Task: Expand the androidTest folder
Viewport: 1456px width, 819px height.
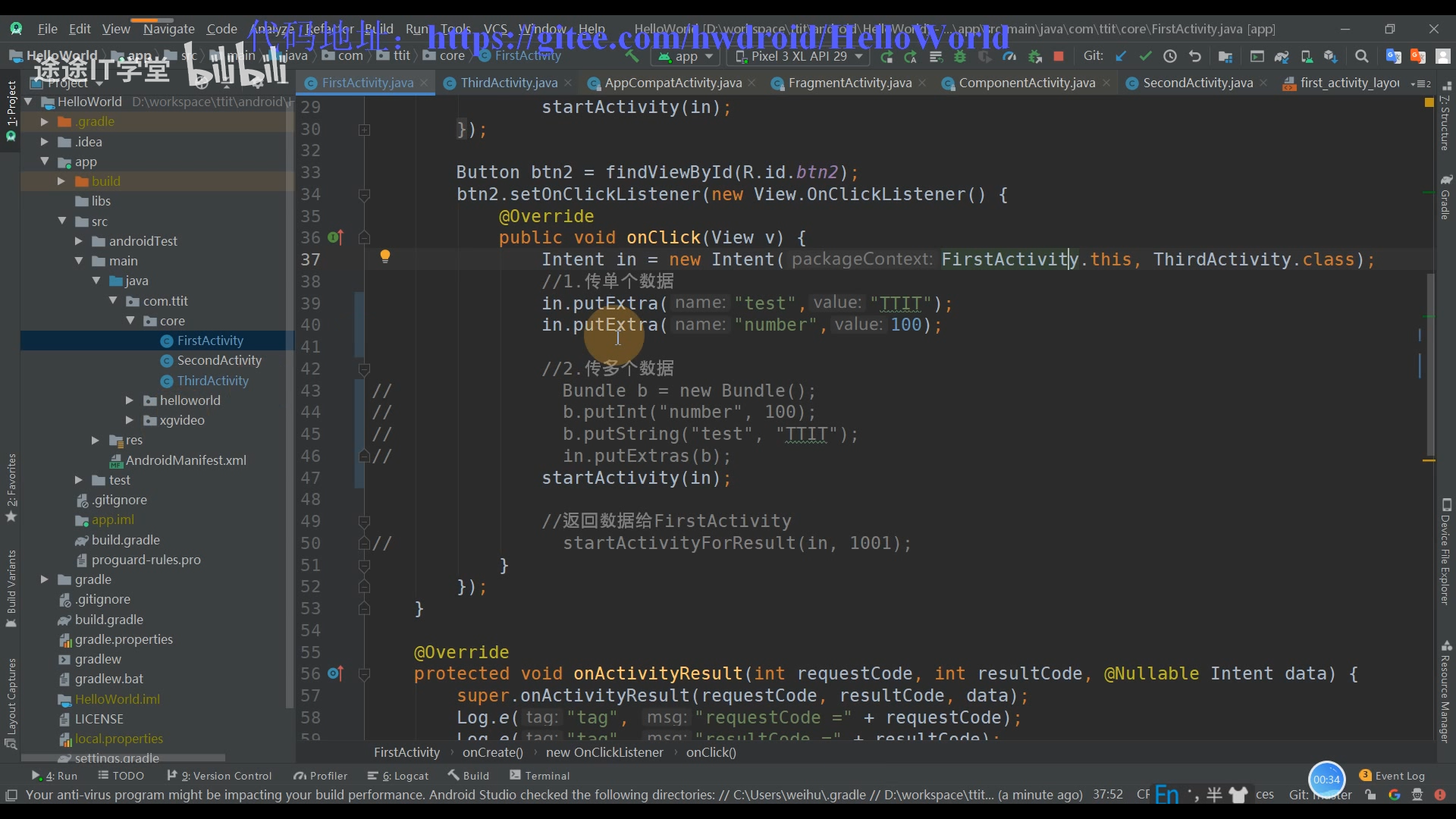Action: [x=79, y=241]
